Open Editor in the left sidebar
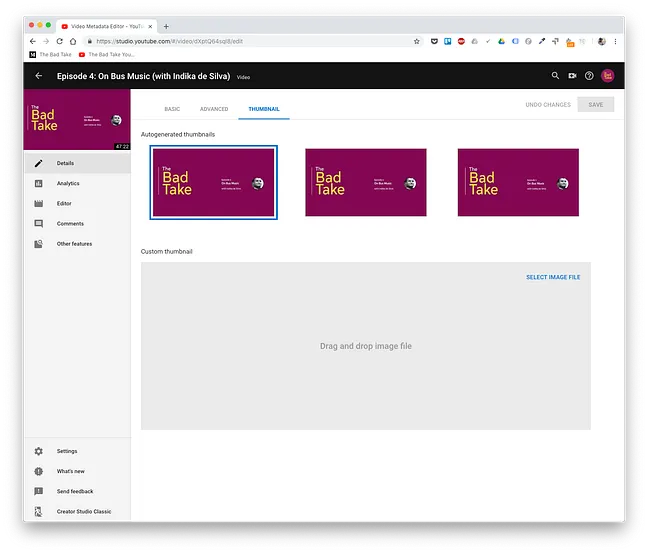 (63, 203)
